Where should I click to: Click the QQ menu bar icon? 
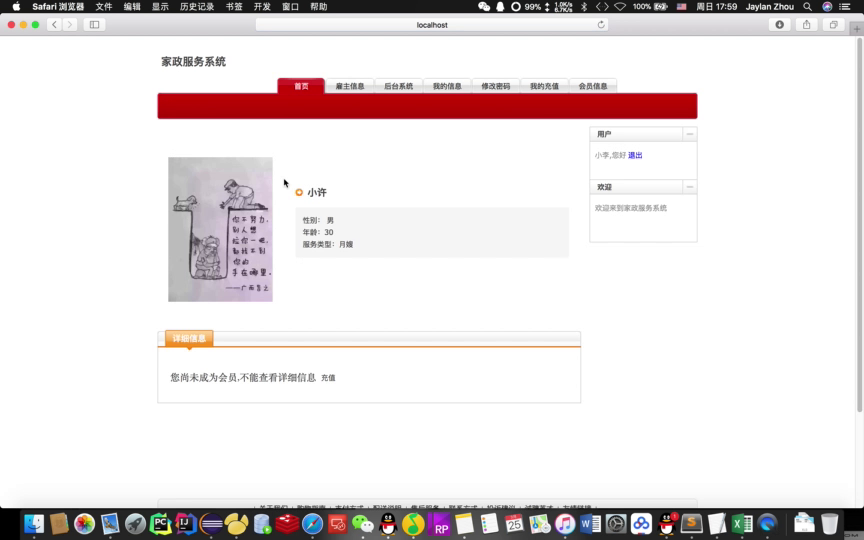[500, 7]
